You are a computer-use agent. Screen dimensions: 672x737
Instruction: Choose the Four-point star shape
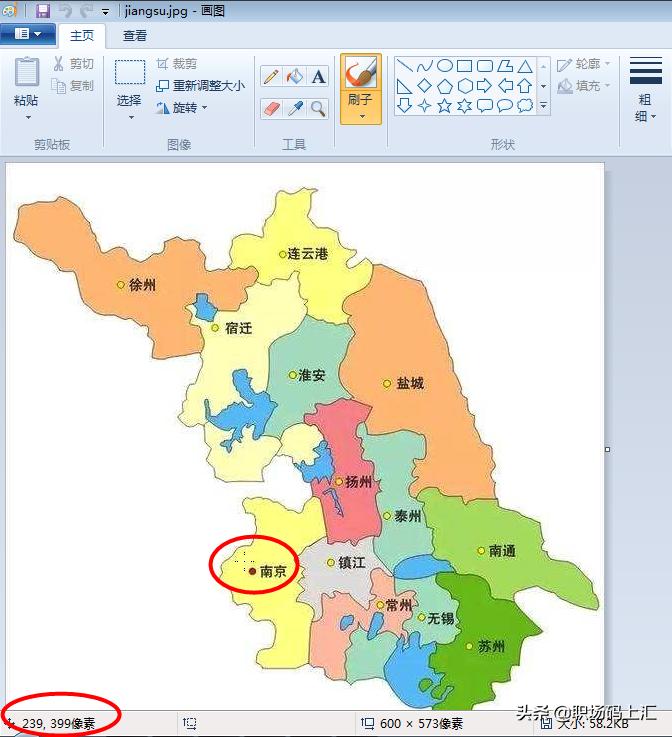click(x=424, y=106)
